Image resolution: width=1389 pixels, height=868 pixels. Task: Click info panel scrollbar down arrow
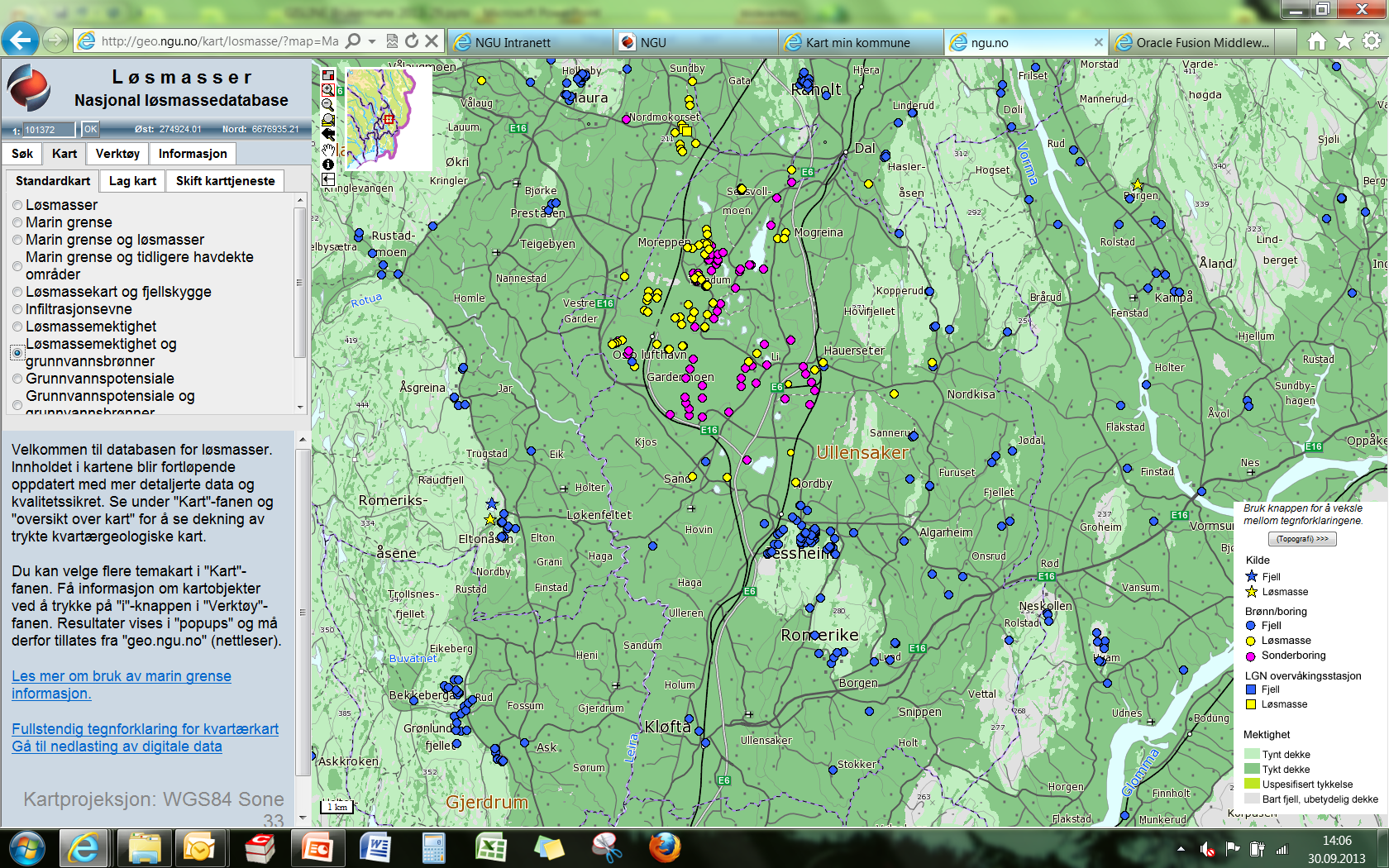click(x=302, y=818)
